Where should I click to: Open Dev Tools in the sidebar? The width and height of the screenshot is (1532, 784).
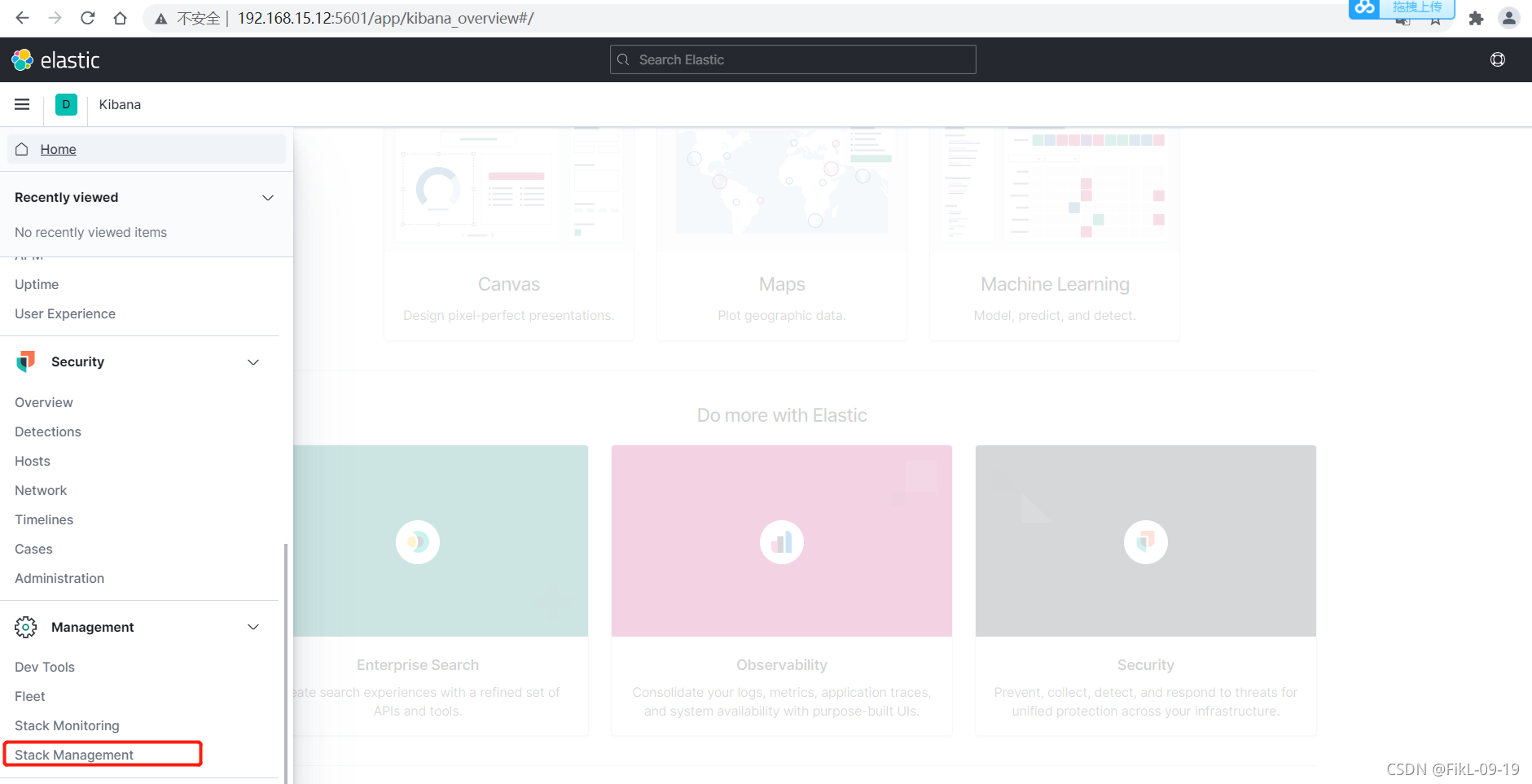[45, 667]
